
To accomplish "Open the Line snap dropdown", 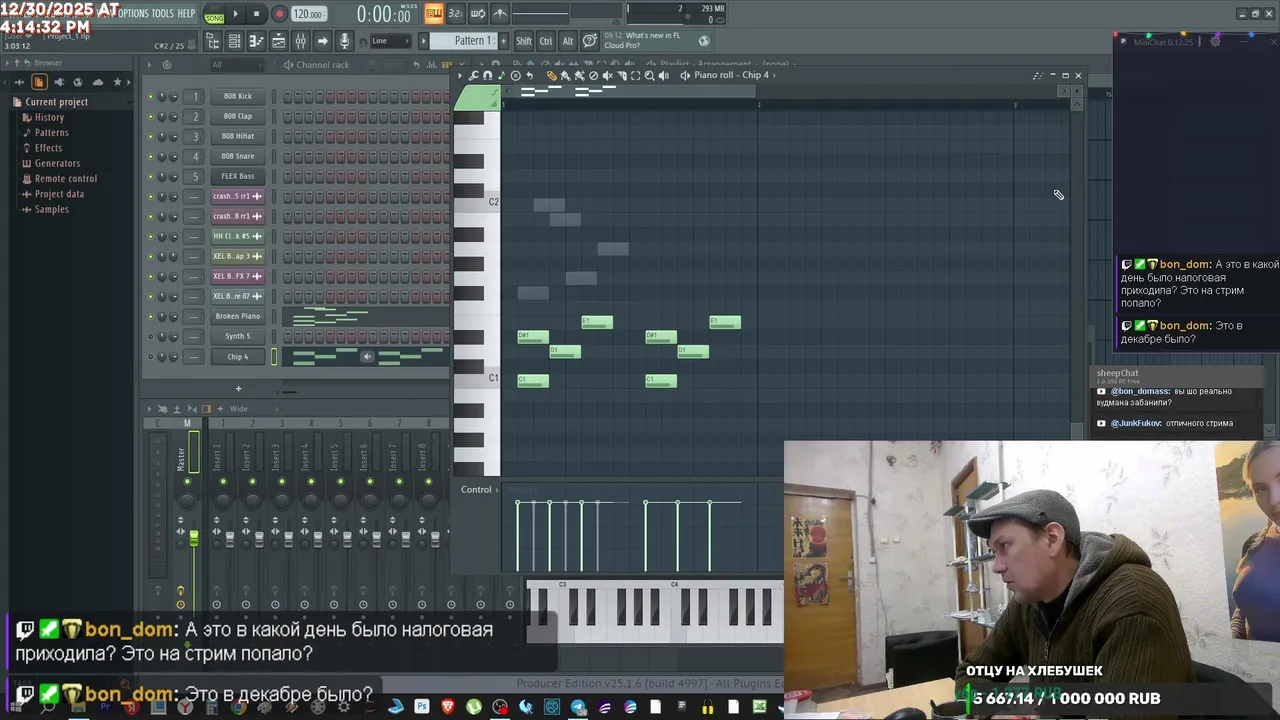I will tap(390, 41).
